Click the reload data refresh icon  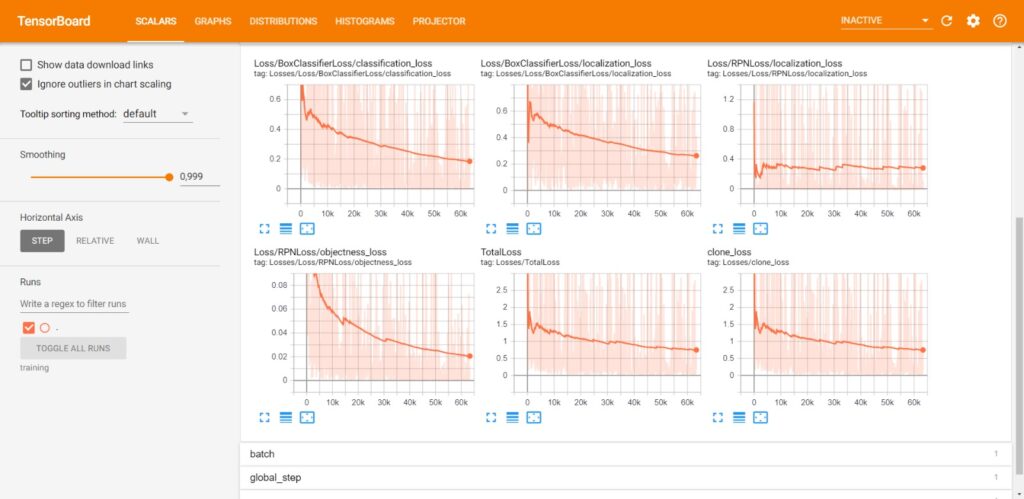pos(947,21)
